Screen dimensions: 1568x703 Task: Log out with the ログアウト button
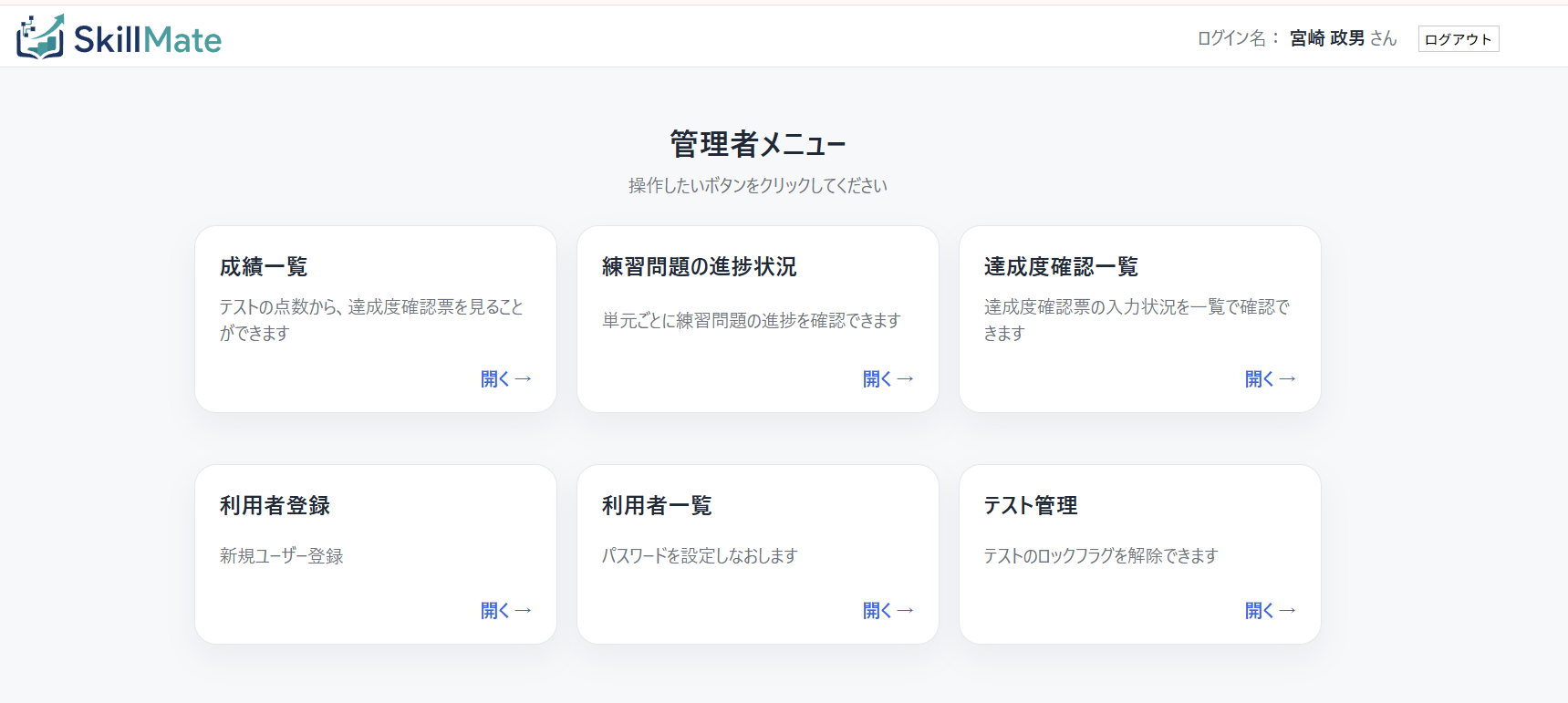tap(1458, 39)
